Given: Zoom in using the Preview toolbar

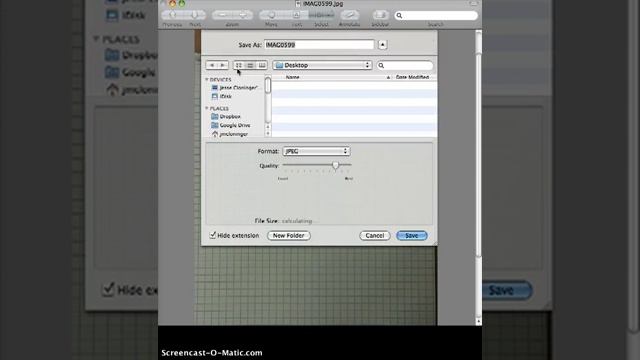Looking at the screenshot, I should (x=242, y=15).
